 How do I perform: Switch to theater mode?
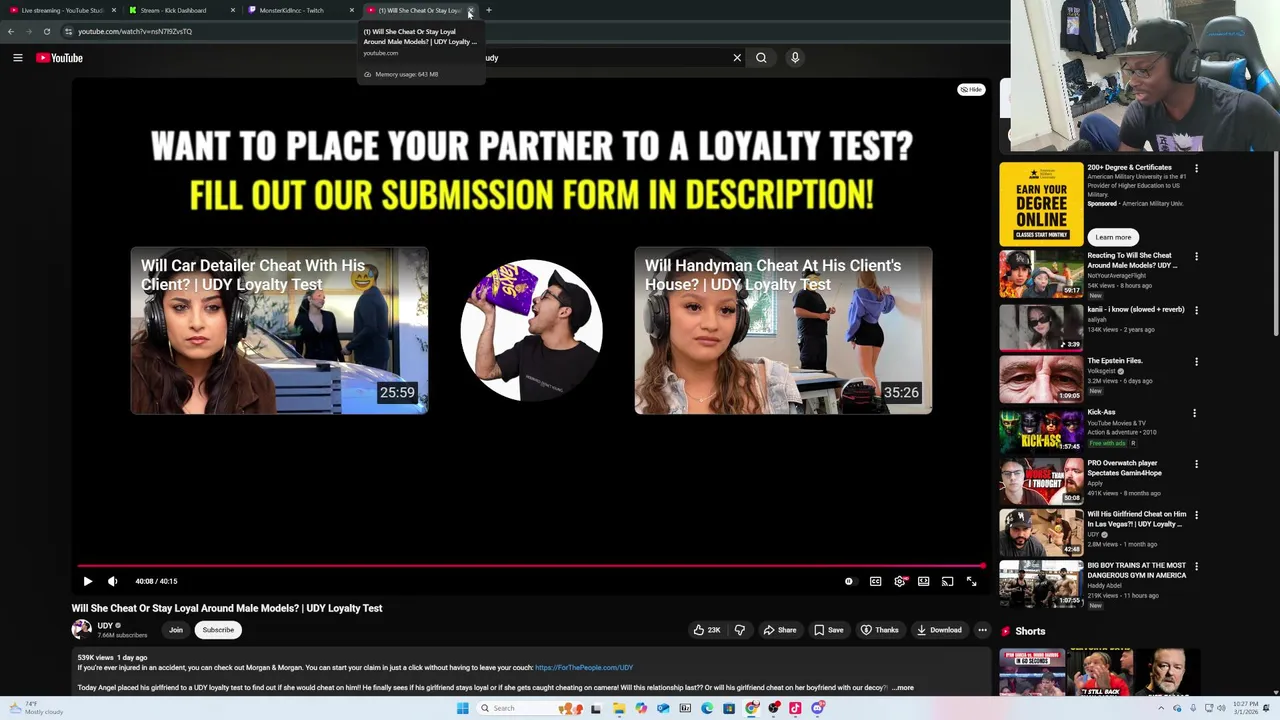pos(923,581)
